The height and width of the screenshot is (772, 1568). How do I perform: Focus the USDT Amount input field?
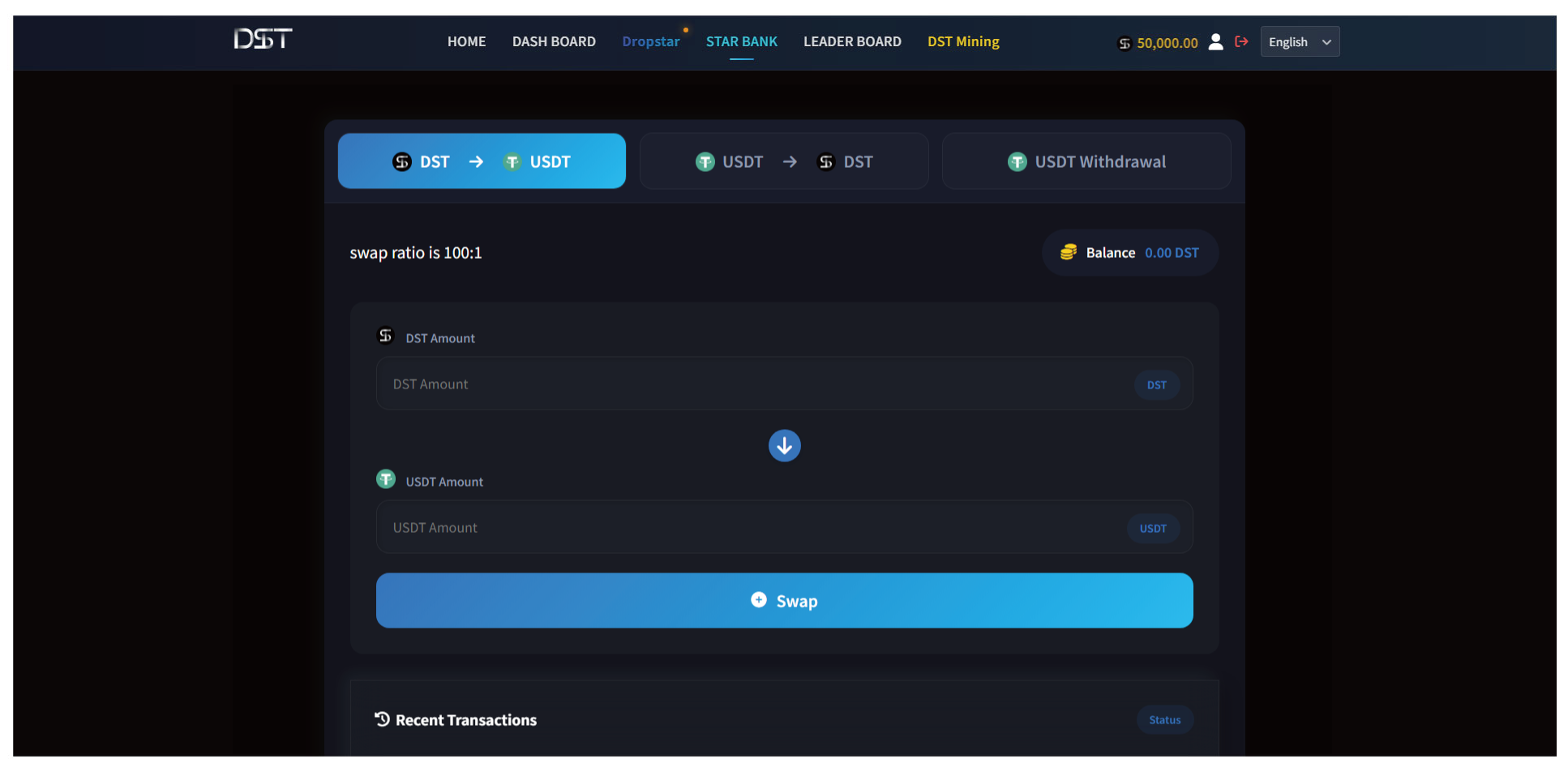pyautogui.click(x=750, y=528)
